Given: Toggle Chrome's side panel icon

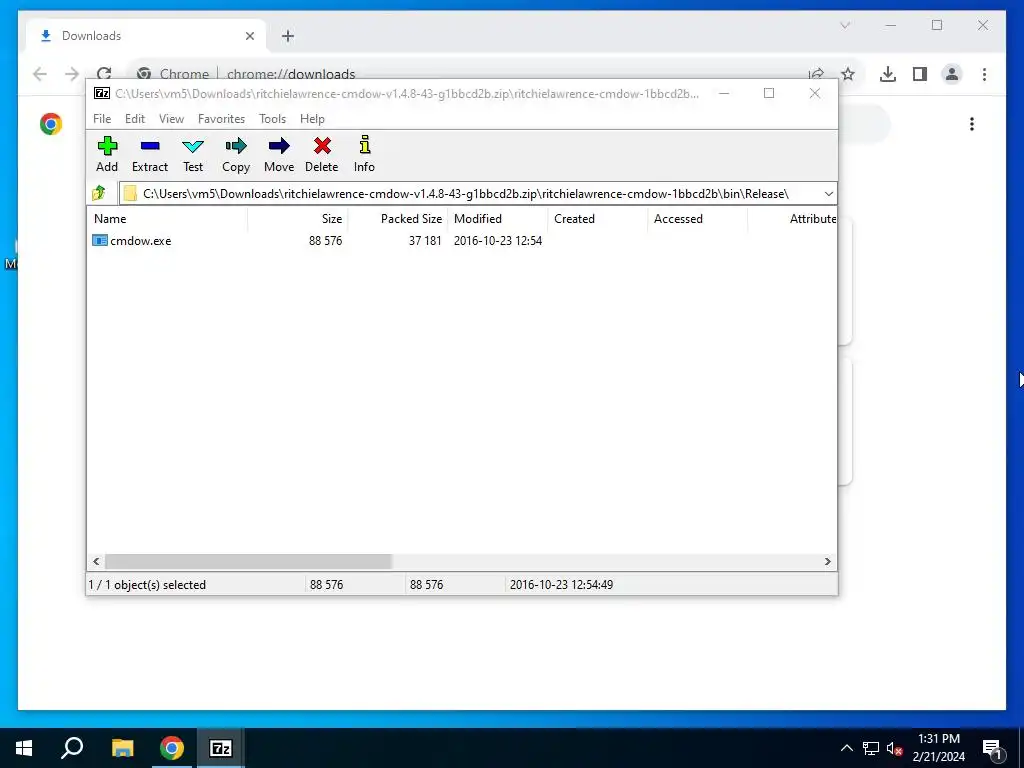Looking at the screenshot, I should pos(920,74).
